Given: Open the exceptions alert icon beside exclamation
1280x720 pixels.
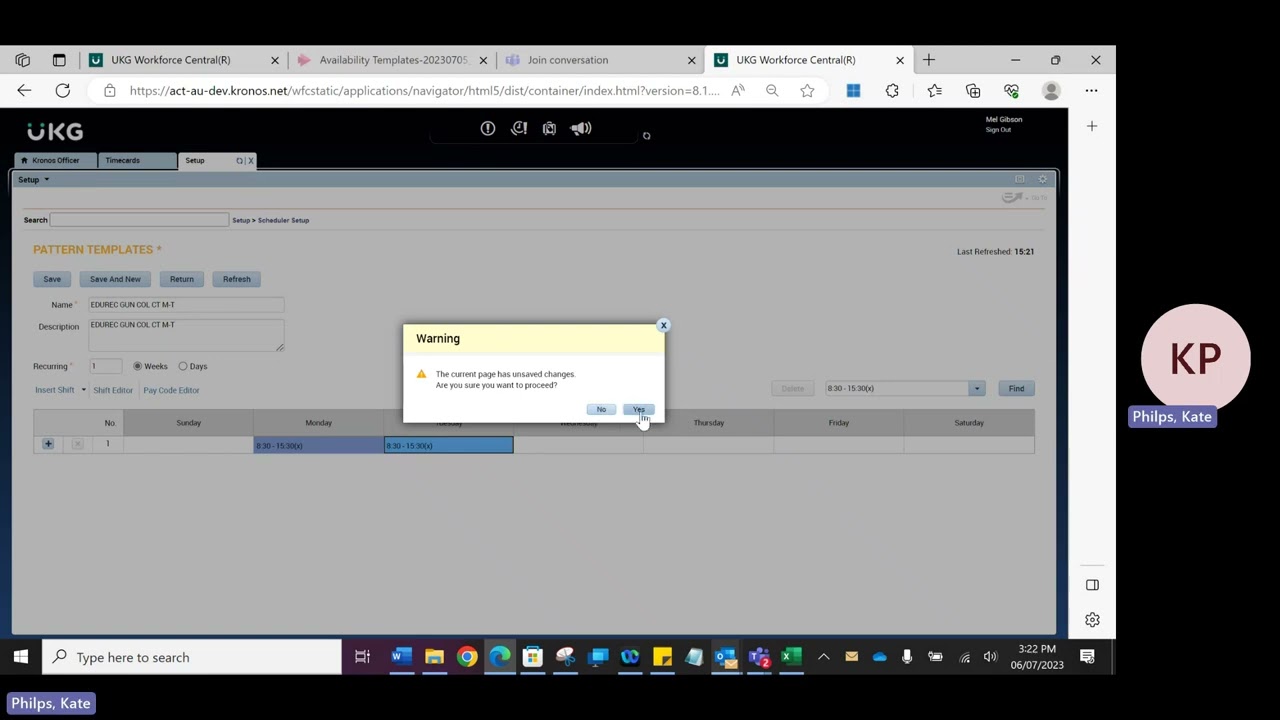Looking at the screenshot, I should (519, 128).
